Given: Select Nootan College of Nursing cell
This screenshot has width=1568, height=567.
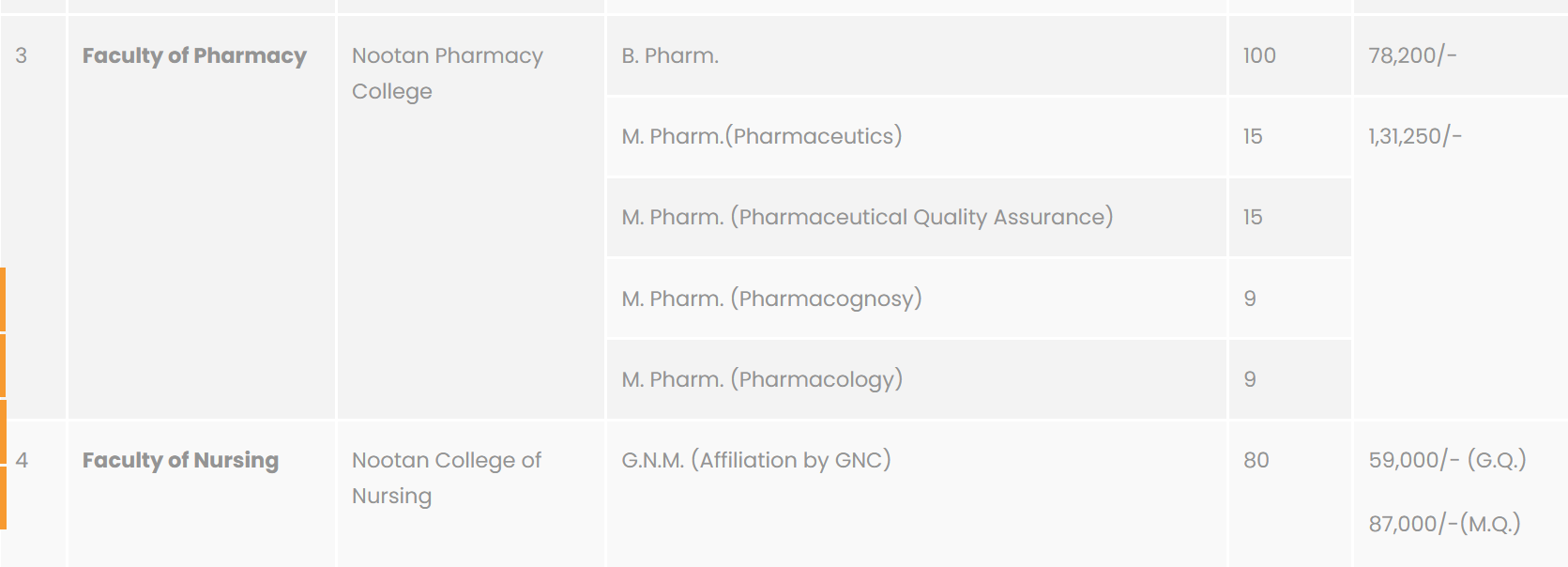Looking at the screenshot, I should [446, 478].
